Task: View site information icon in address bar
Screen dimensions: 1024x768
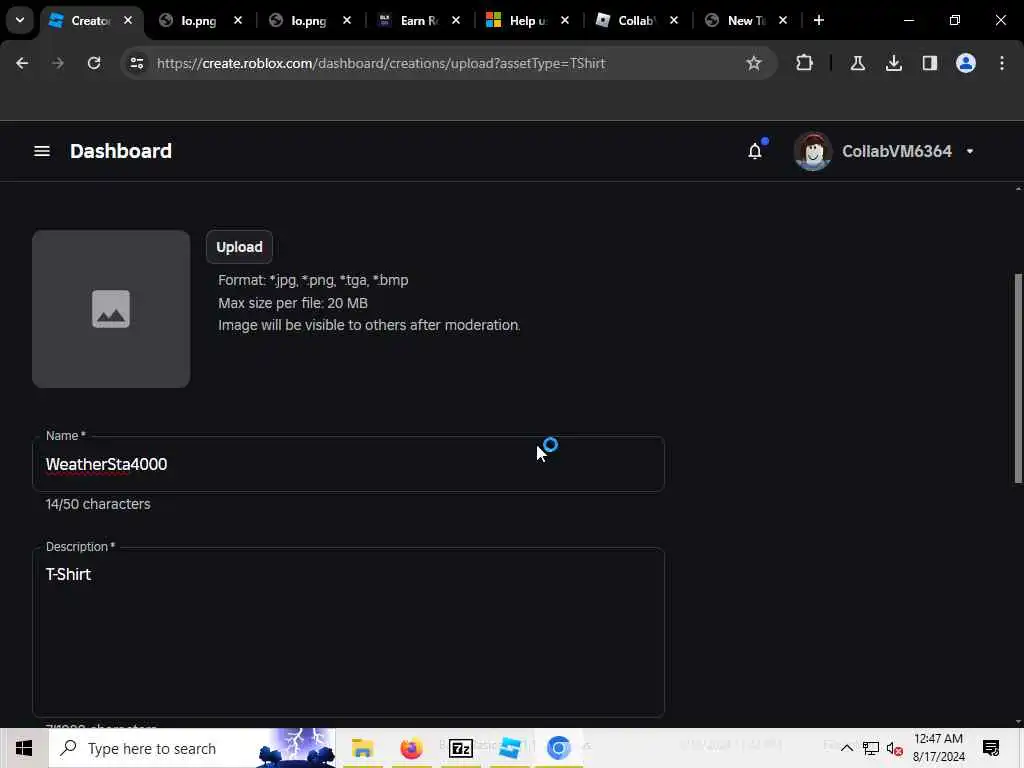Action: coord(136,63)
